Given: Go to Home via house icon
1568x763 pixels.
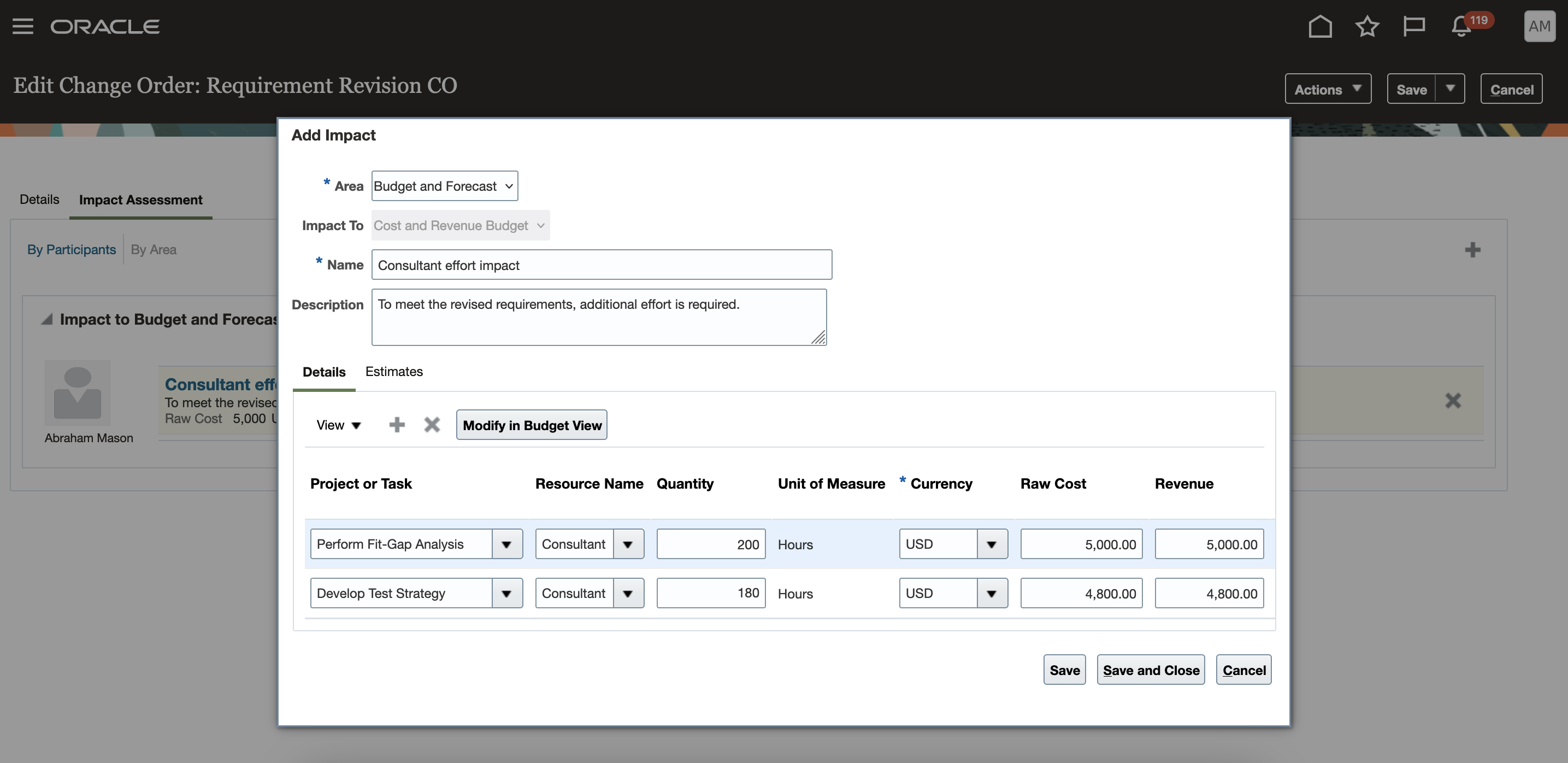Looking at the screenshot, I should tap(1319, 26).
